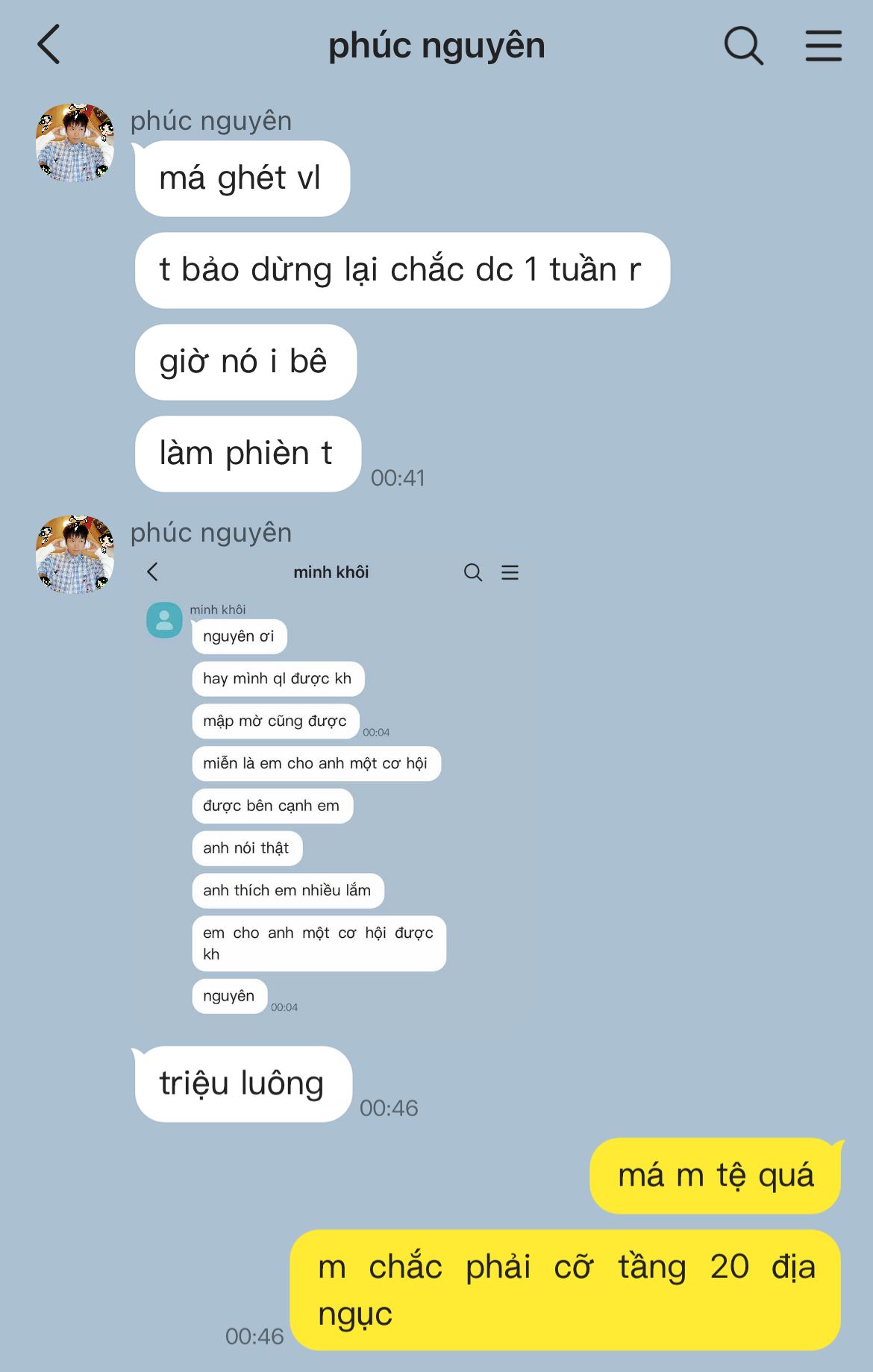Tap yellow 'má m tệ quá' bubble
This screenshot has width=873, height=1372.
click(715, 1176)
